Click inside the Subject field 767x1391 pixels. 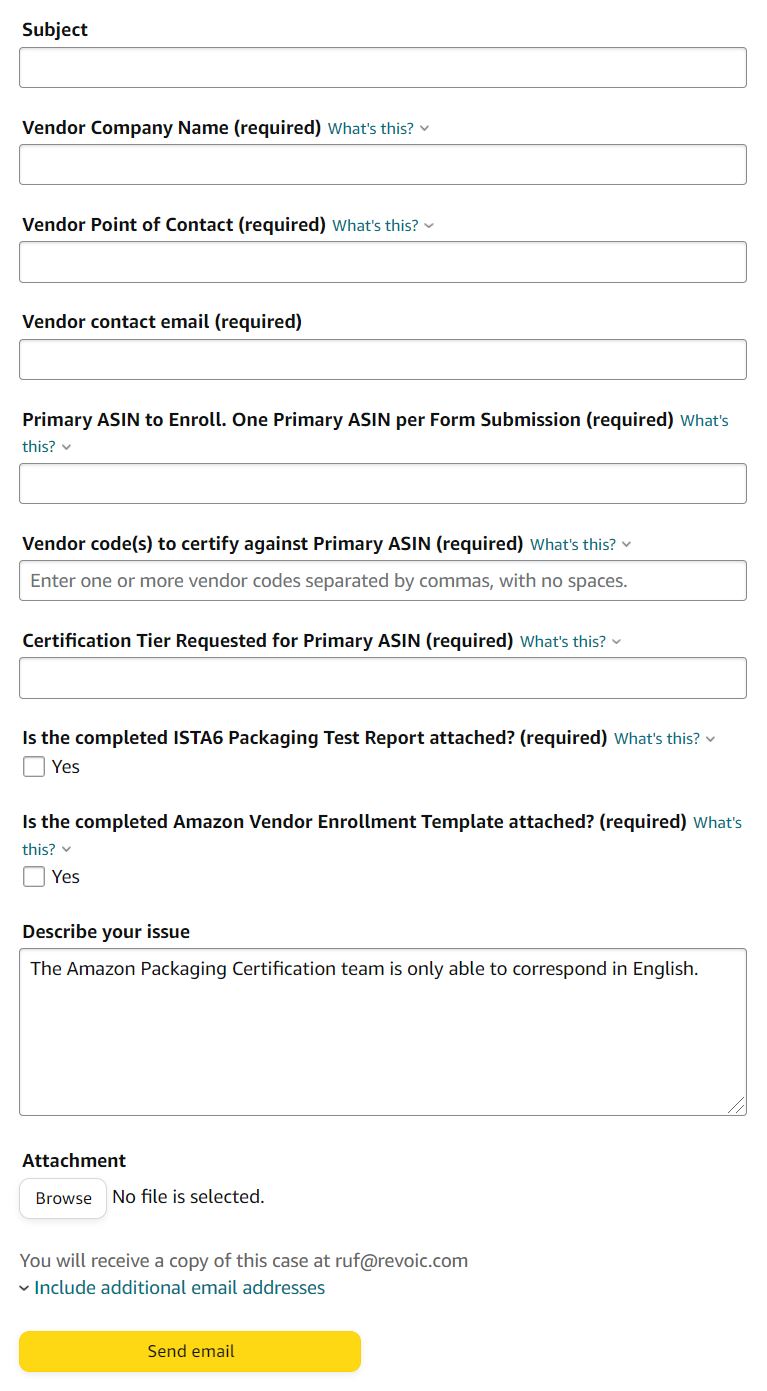pos(383,67)
